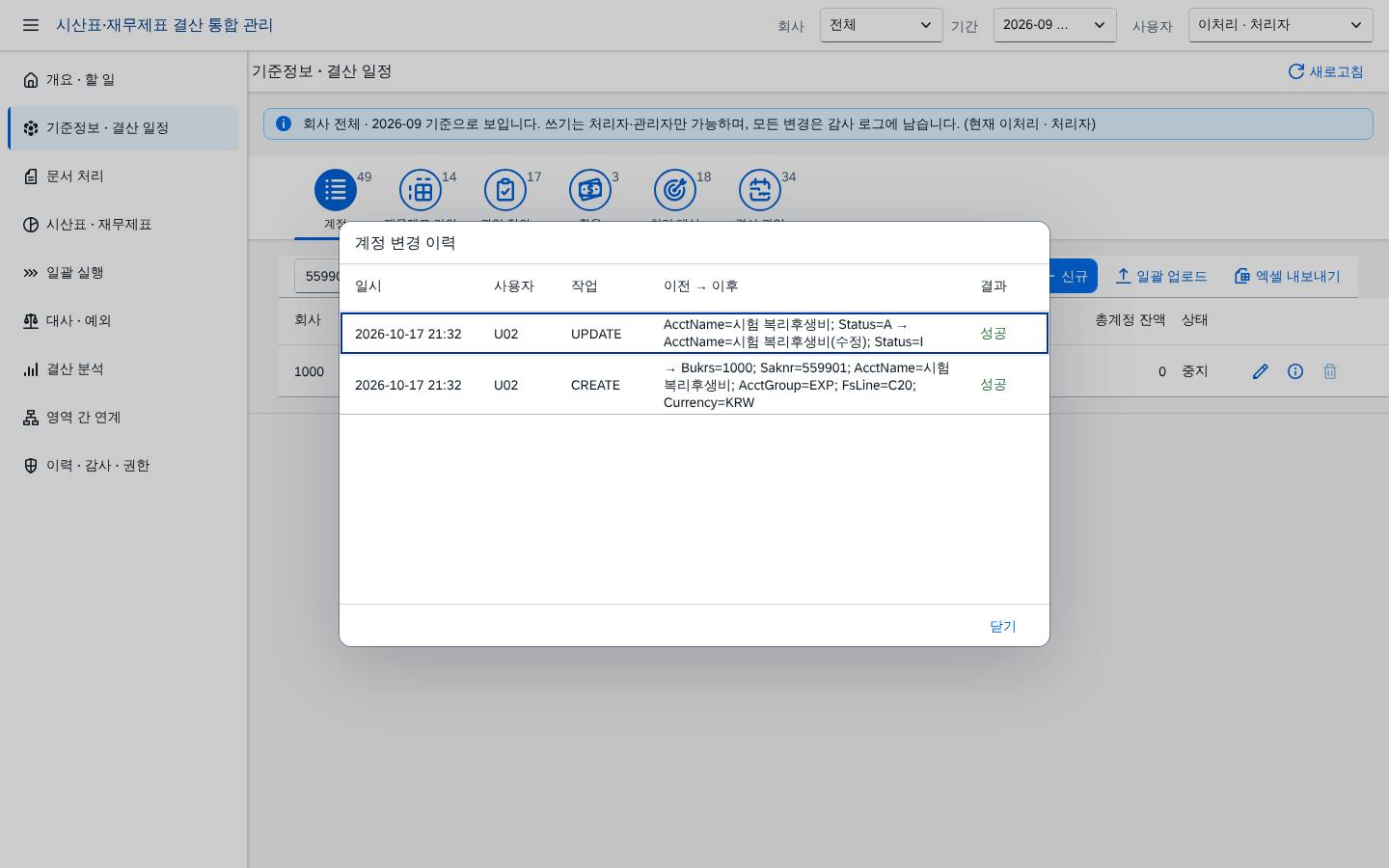The width and height of the screenshot is (1389, 868).
Task: Open 이력 · 감사 · 권한 in sidebar
Action: pyautogui.click(x=123, y=466)
